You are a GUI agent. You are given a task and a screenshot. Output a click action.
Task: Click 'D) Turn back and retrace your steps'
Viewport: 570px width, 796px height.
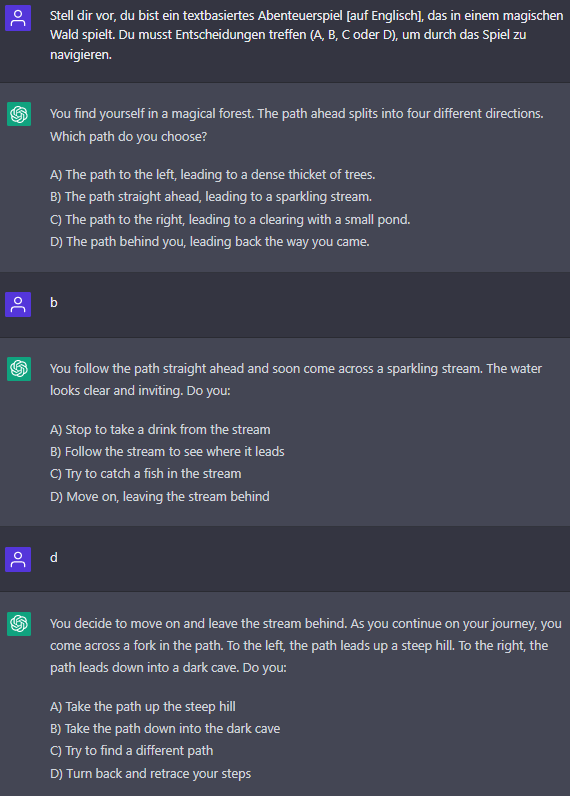point(151,774)
